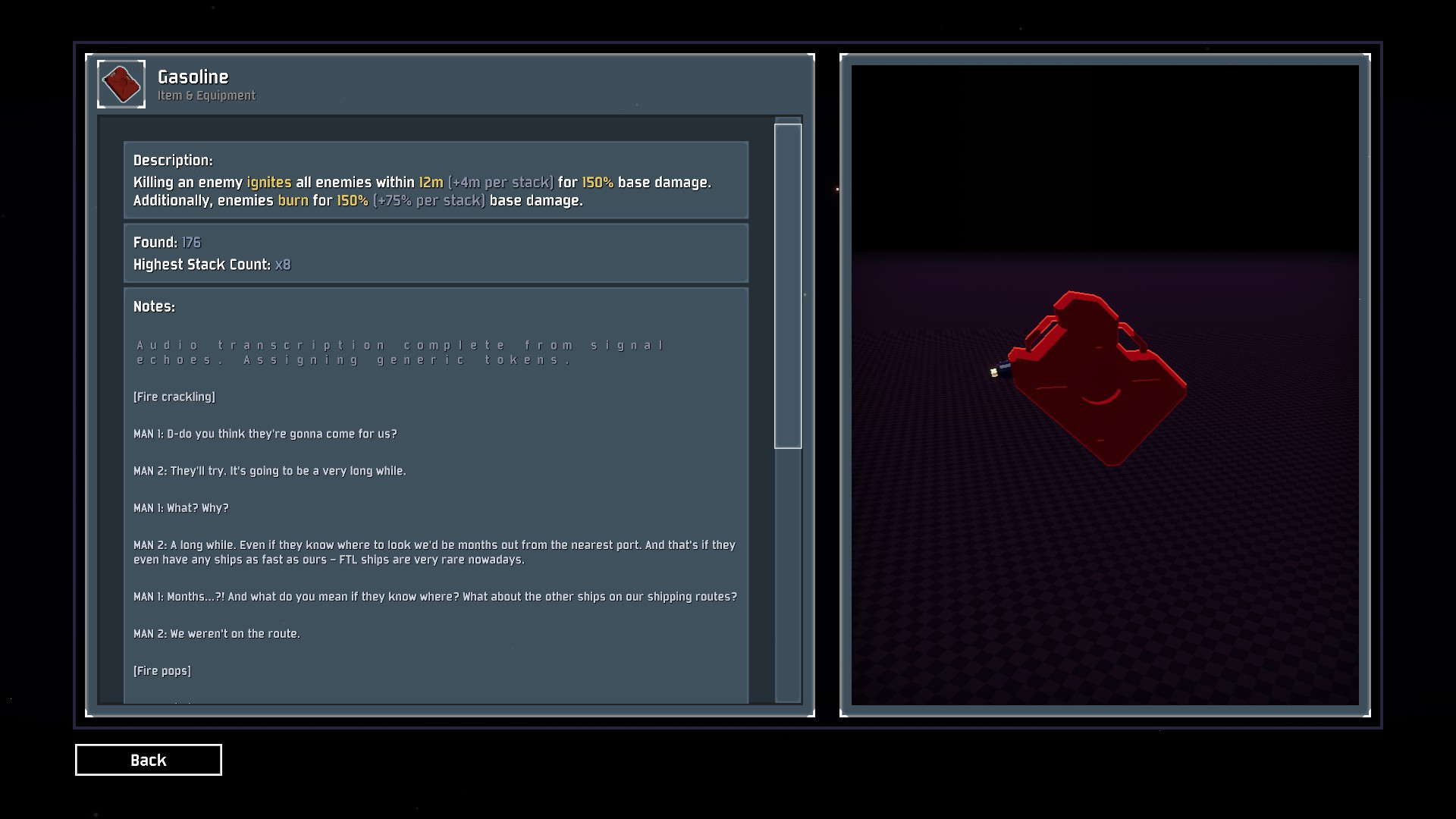Click the highlighted word burn
This screenshot has height=819, width=1456.
(293, 201)
